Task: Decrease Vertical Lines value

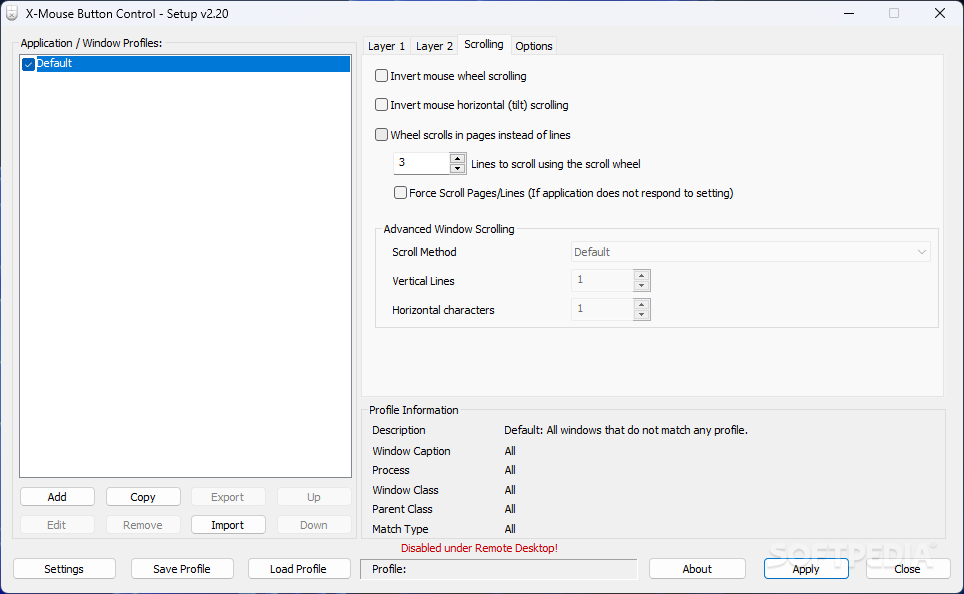Action: click(641, 285)
